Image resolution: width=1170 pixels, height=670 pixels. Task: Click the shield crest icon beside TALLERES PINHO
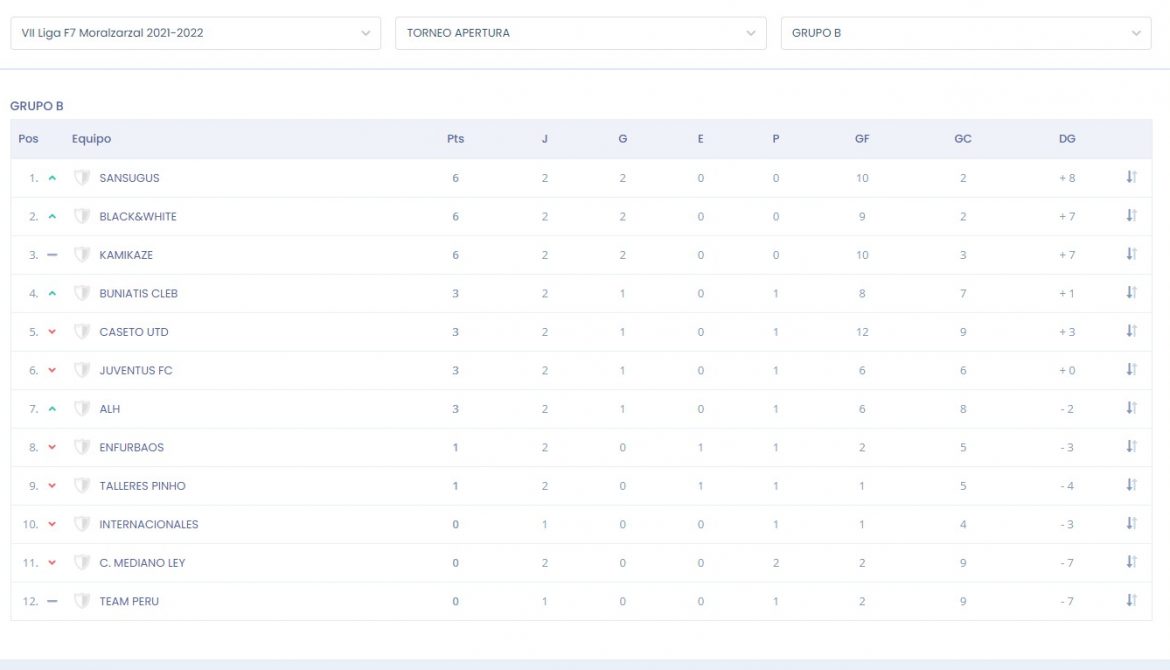(81, 486)
